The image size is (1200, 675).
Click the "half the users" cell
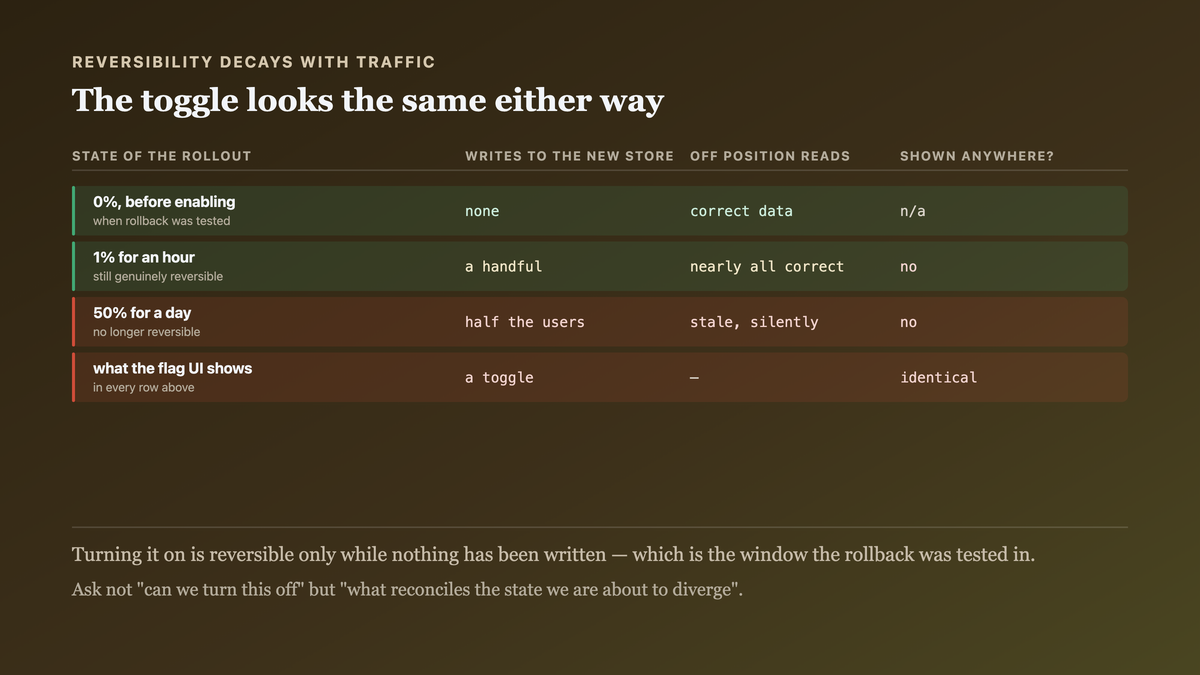click(x=525, y=322)
